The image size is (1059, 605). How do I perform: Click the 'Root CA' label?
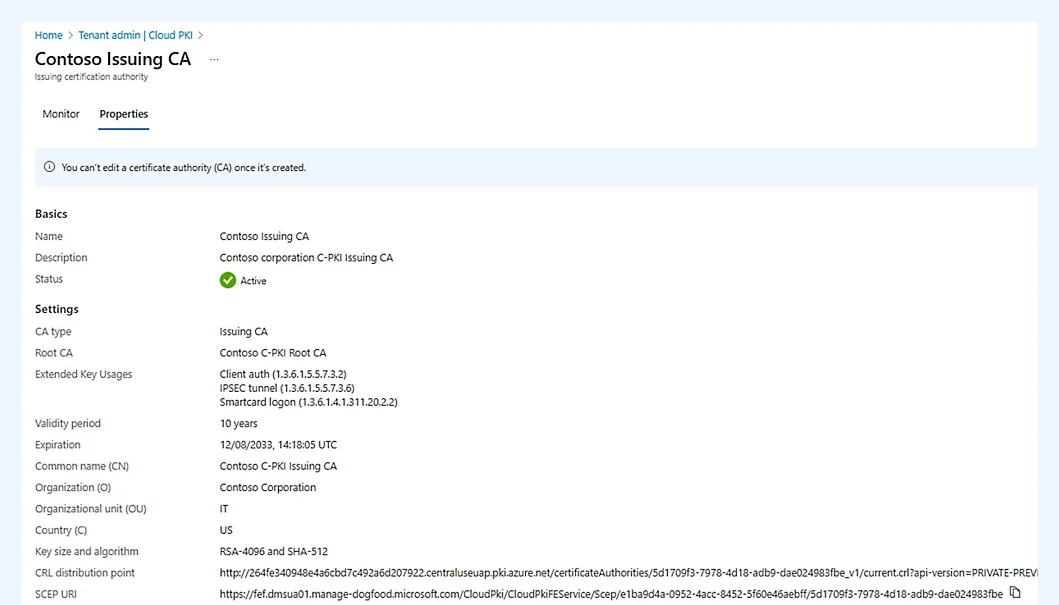coord(54,353)
